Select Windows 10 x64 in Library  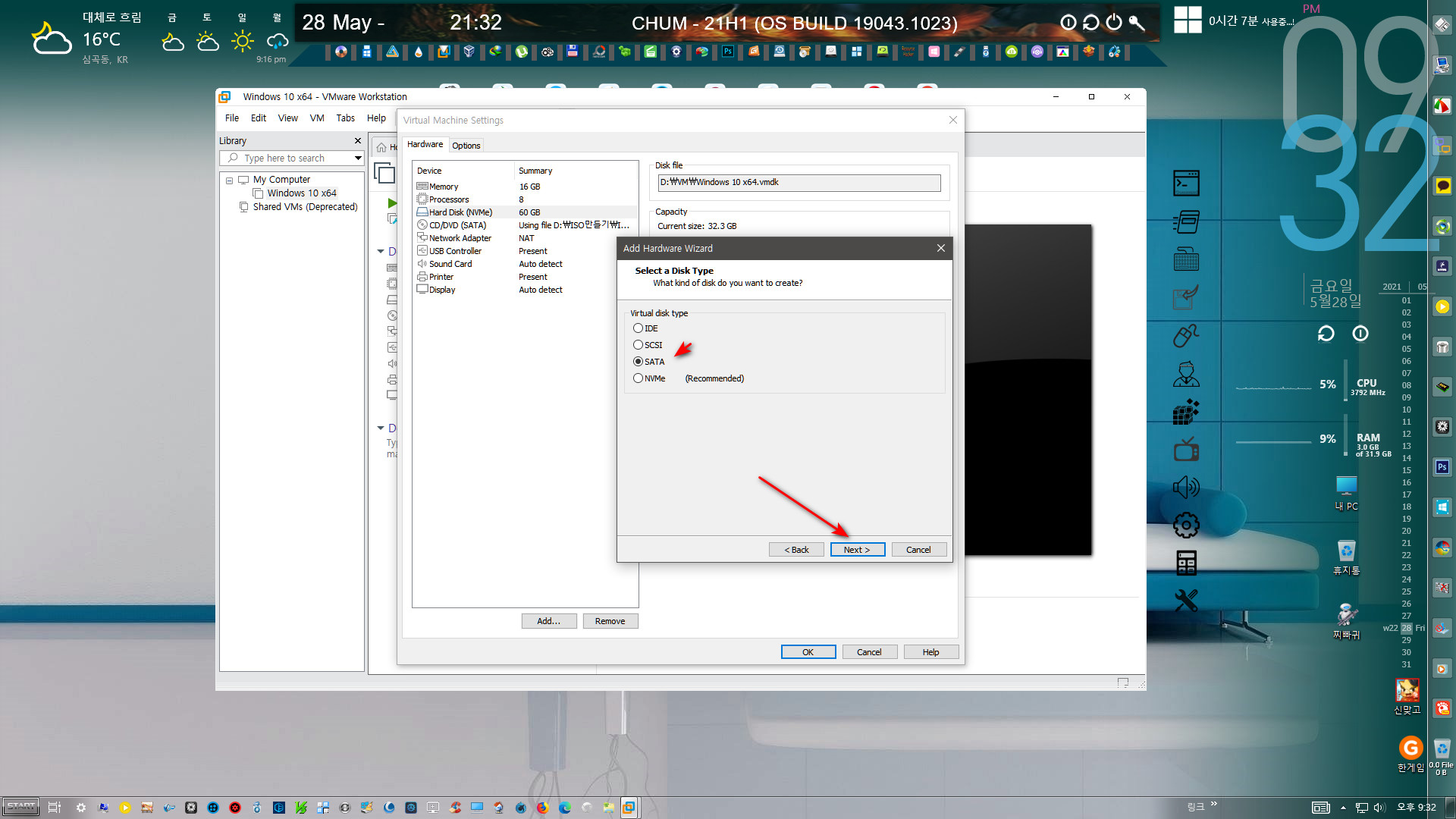301,193
